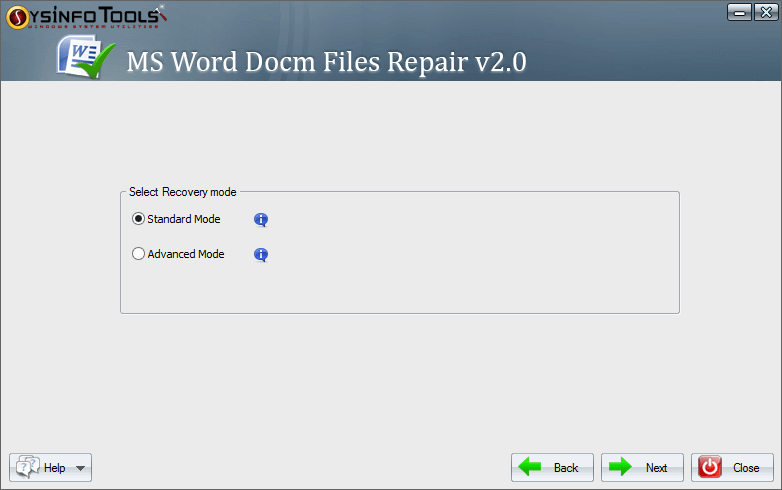This screenshot has height=490, width=782.
Task: Proceed with the Next button
Action: pos(642,468)
